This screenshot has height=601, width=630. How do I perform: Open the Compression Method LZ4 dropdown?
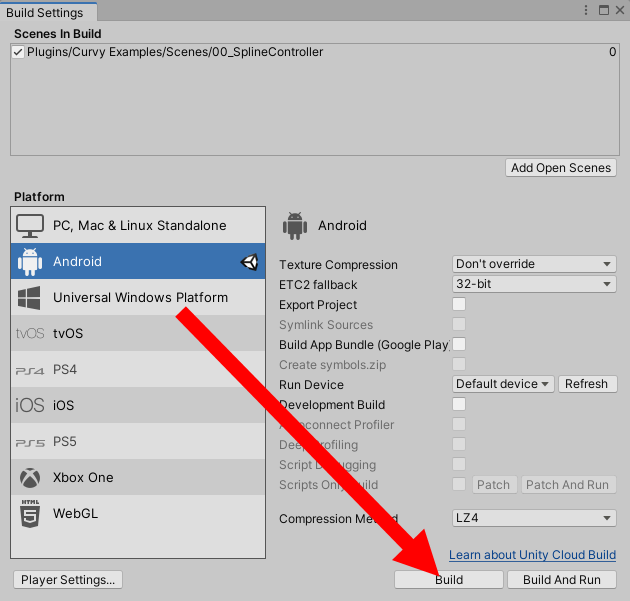pos(534,518)
